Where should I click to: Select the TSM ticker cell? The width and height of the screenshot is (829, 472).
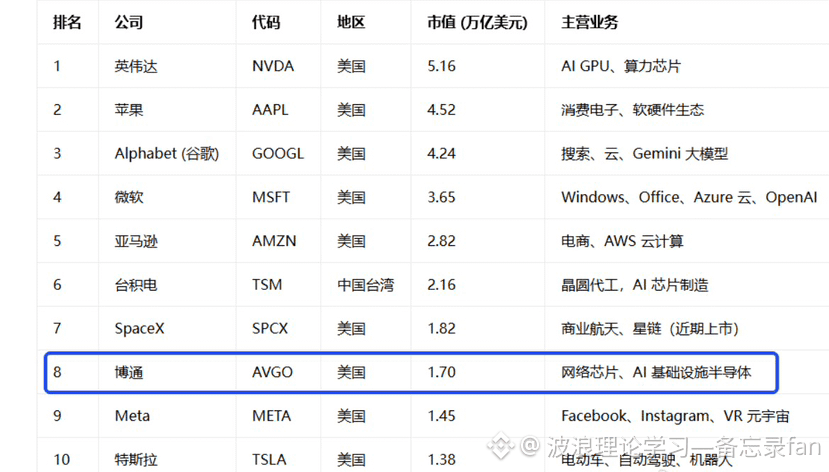267,285
